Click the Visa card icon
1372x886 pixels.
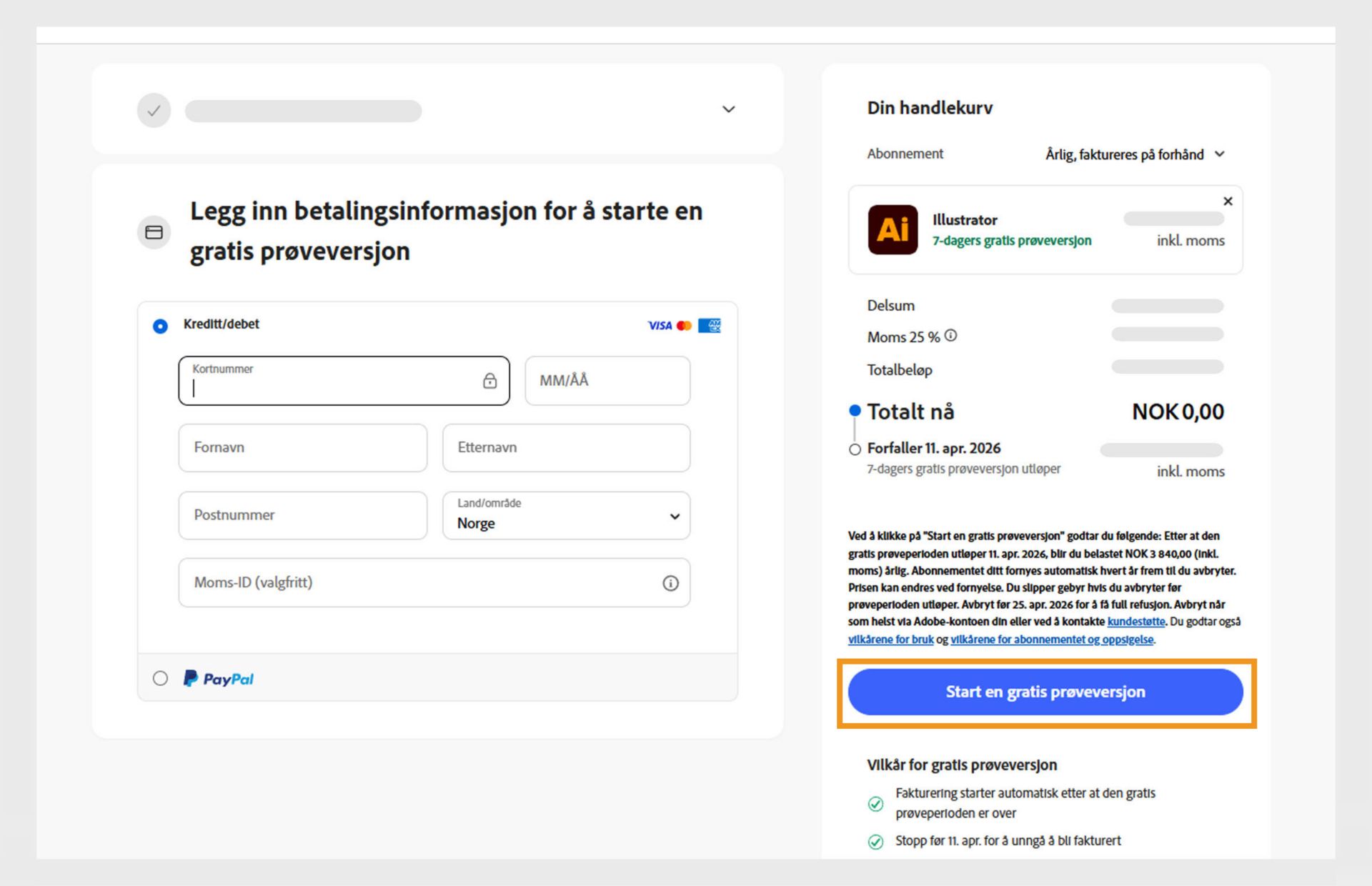point(657,326)
